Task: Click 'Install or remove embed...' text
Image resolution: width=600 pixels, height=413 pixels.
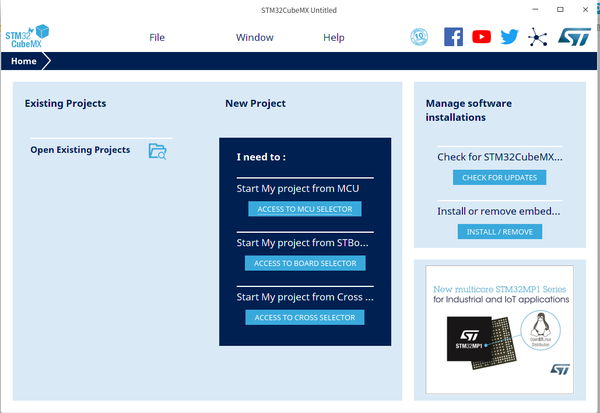Action: (499, 211)
